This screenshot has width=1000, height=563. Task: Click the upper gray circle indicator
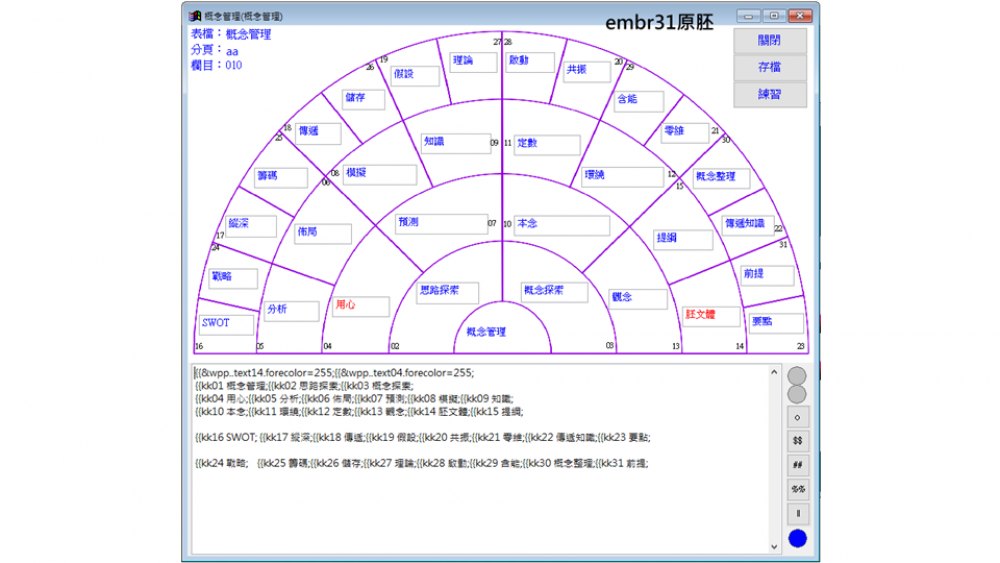[797, 376]
